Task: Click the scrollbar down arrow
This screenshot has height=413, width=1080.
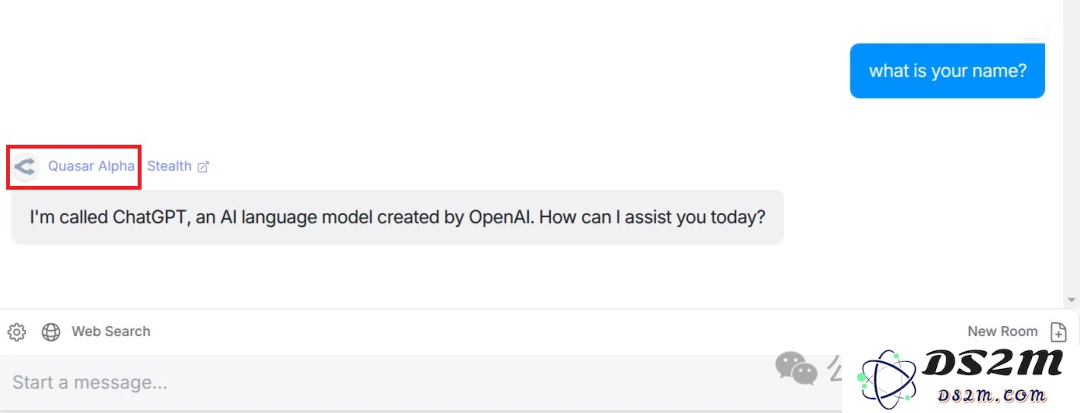Action: click(x=1071, y=300)
